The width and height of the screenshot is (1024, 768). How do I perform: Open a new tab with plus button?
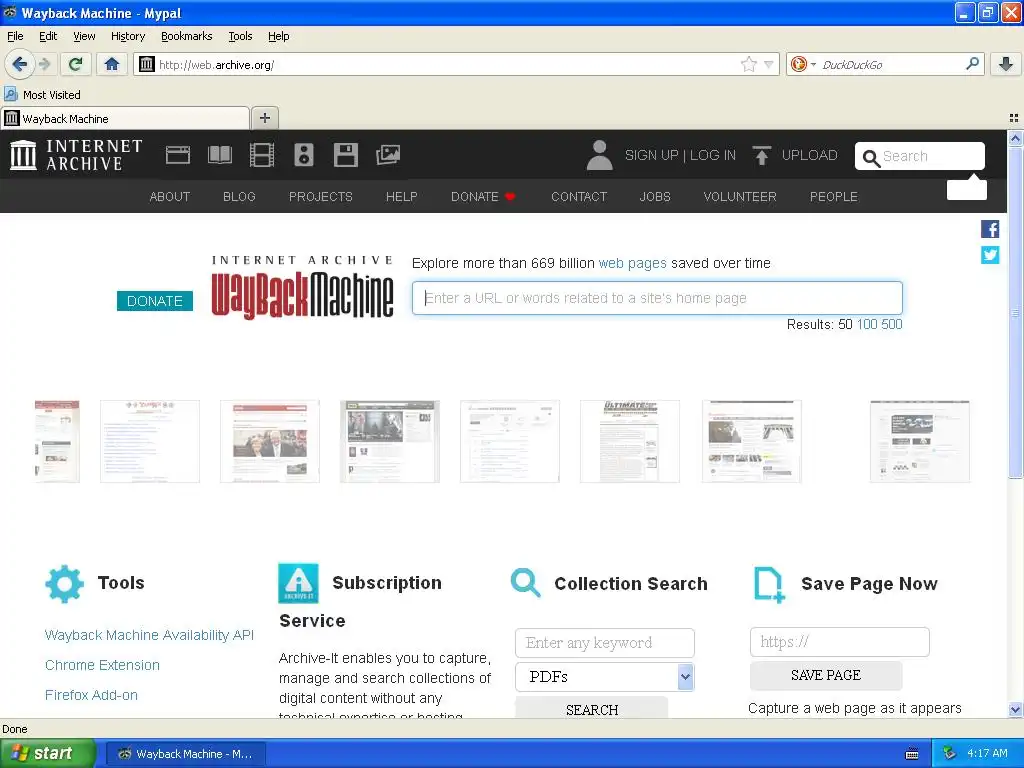(x=264, y=118)
